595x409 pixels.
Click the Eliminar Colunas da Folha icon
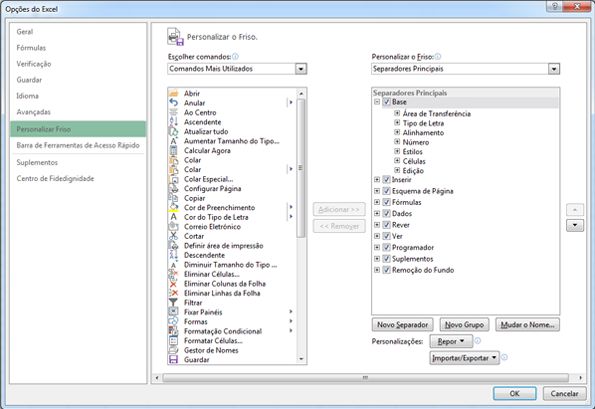click(173, 283)
